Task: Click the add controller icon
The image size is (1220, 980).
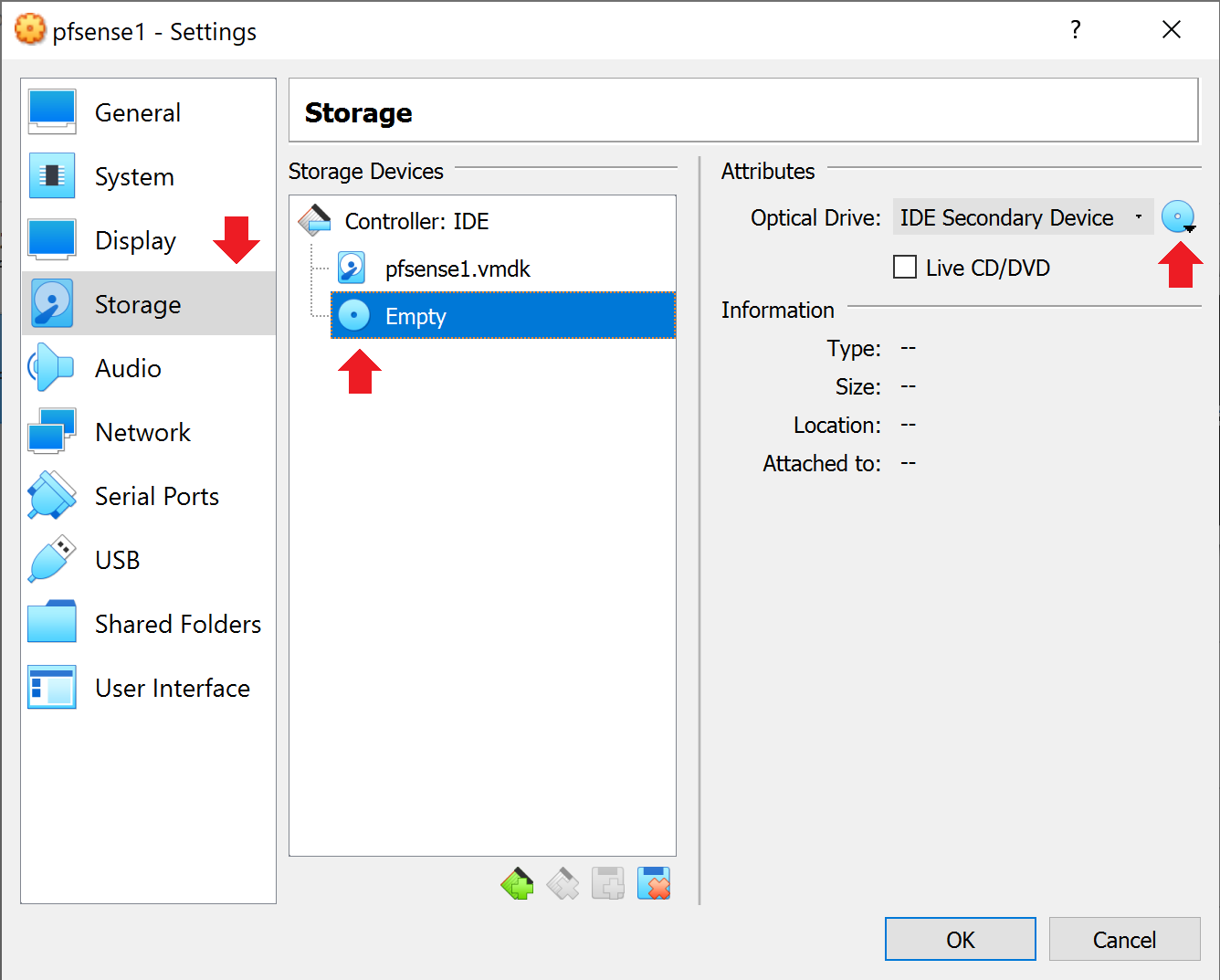Action: 517,884
